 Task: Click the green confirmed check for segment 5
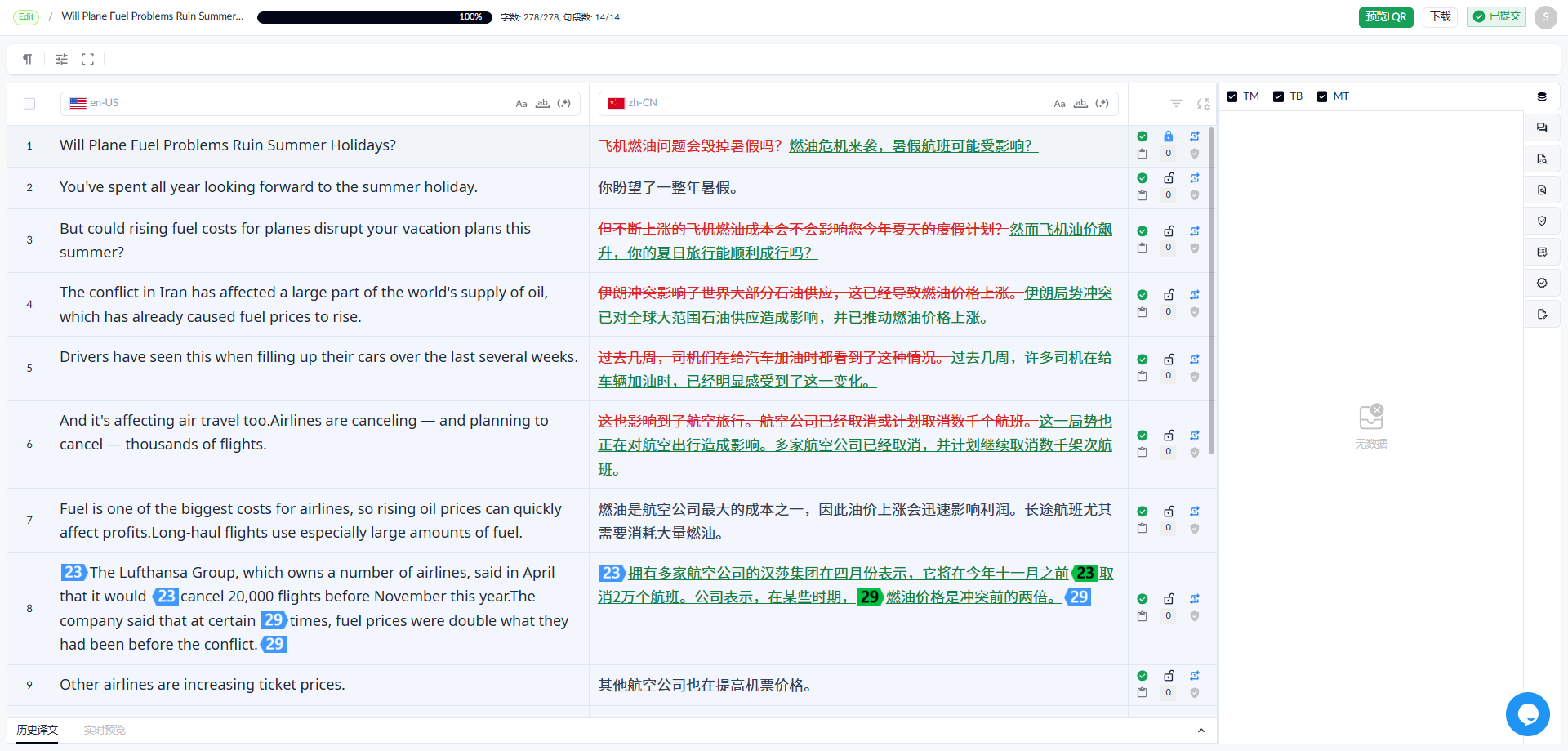pyautogui.click(x=1143, y=360)
